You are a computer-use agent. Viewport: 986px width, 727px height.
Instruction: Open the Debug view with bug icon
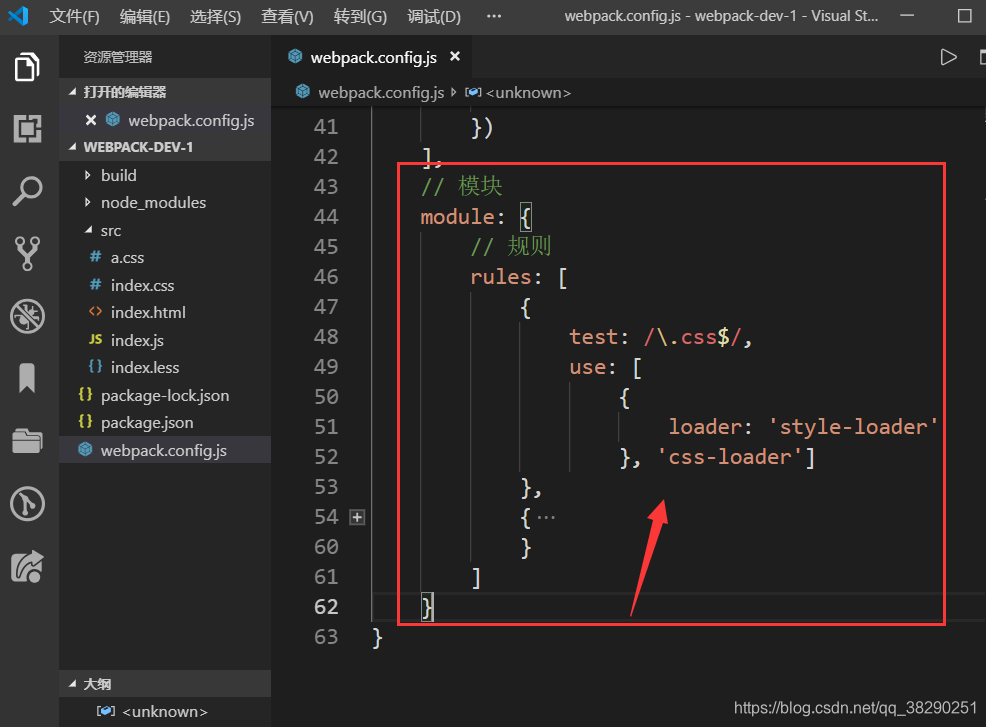[27, 316]
